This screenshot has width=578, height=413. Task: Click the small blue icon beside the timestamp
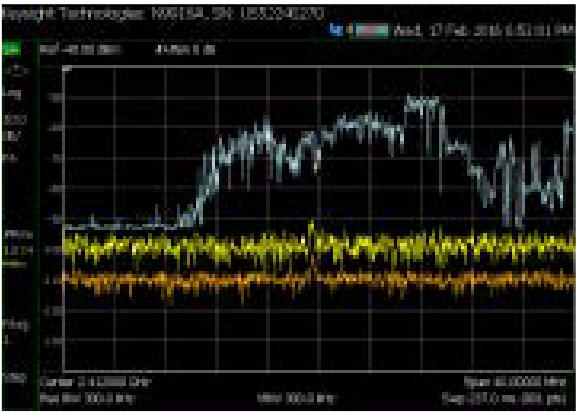tap(336, 30)
